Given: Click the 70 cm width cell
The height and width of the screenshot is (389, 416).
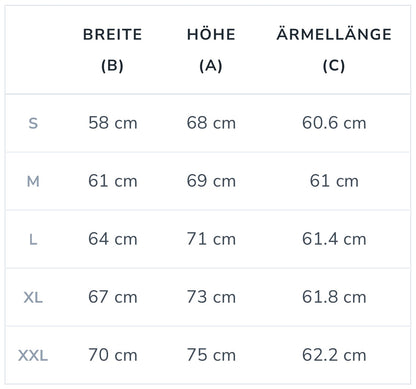Looking at the screenshot, I should point(113,355).
